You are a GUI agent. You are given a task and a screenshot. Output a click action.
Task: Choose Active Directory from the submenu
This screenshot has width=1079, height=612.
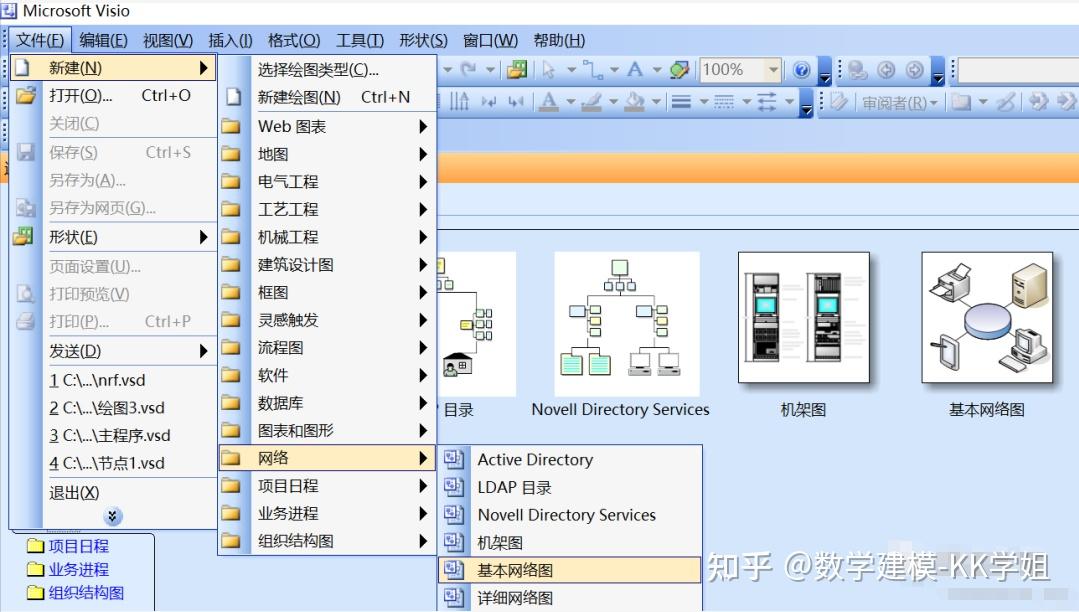point(534,459)
